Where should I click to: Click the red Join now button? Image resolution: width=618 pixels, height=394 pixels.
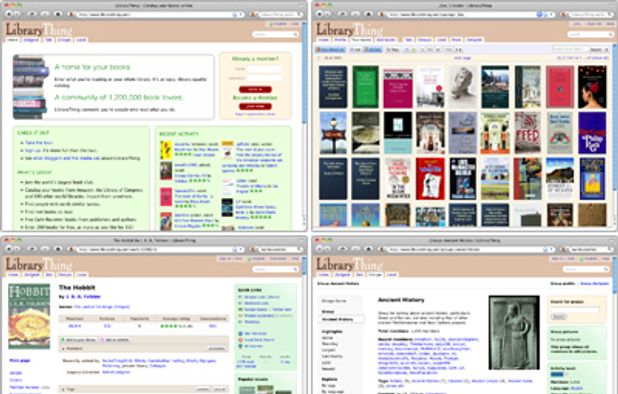coord(255,106)
